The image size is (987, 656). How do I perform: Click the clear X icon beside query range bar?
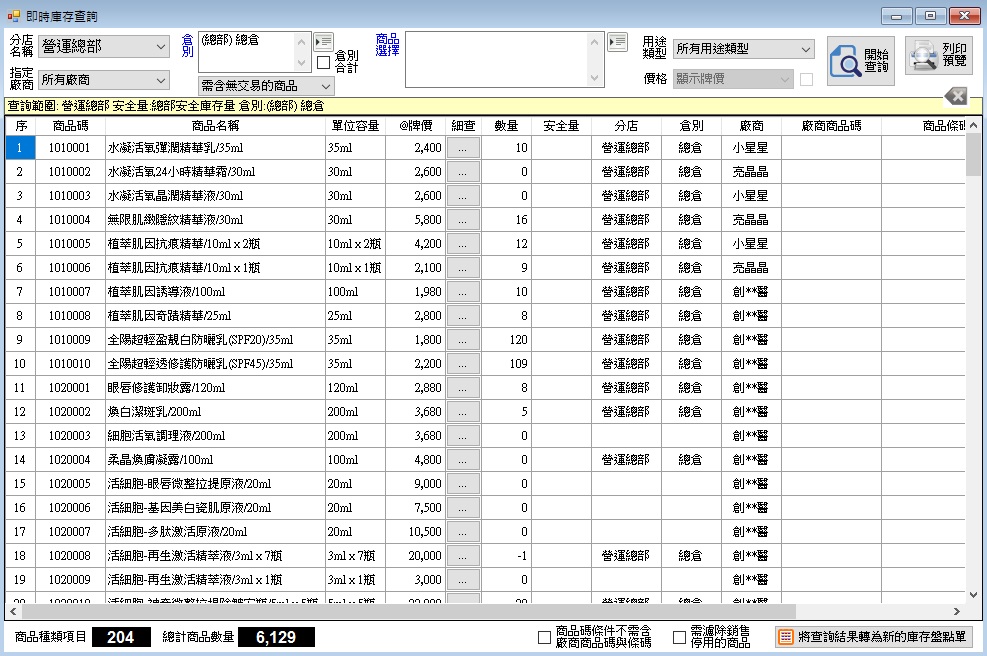956,95
